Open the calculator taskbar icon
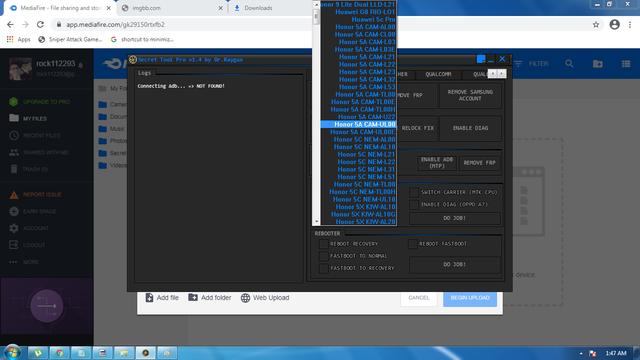 [102, 353]
